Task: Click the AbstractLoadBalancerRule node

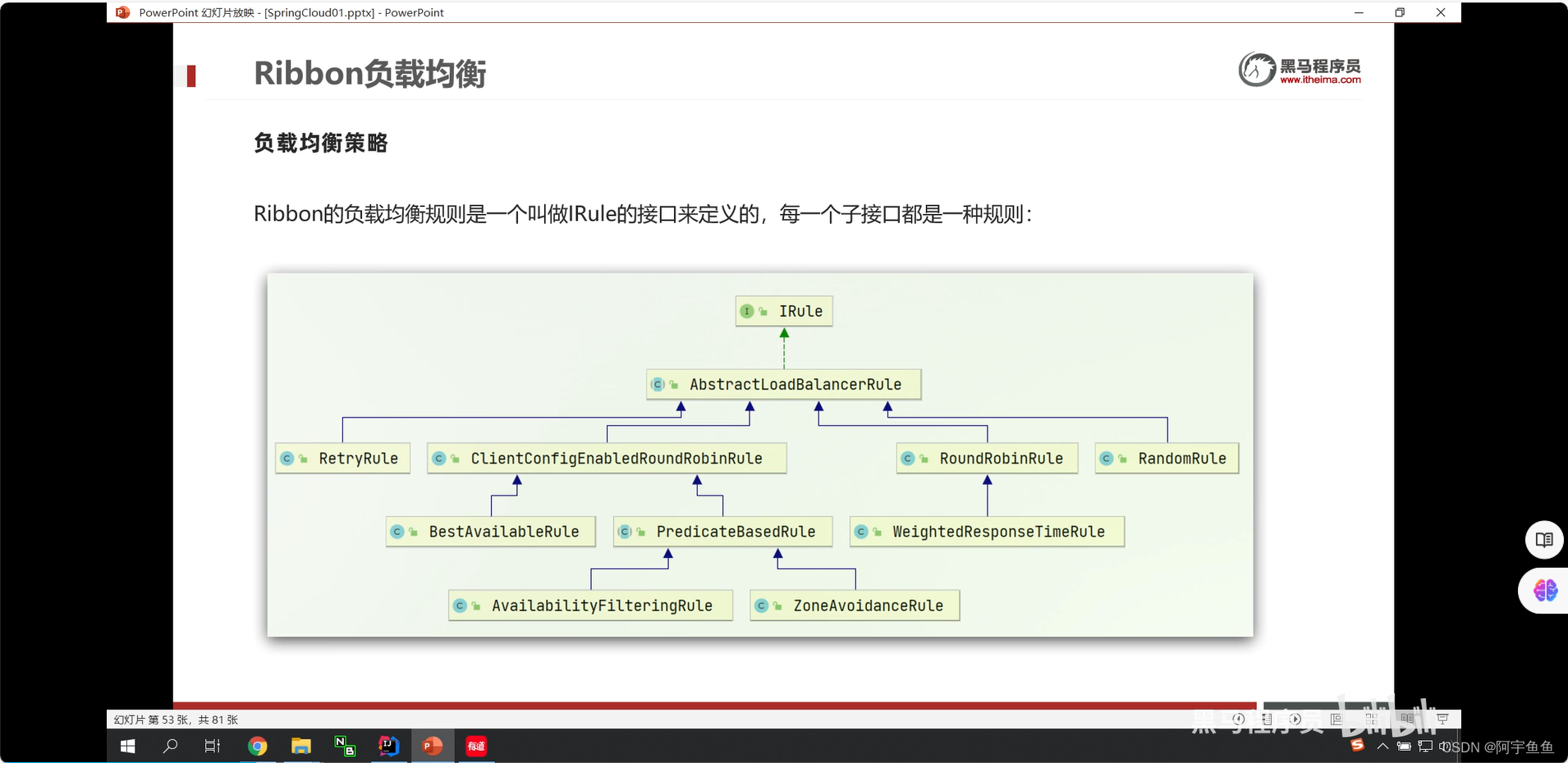Action: [x=784, y=384]
